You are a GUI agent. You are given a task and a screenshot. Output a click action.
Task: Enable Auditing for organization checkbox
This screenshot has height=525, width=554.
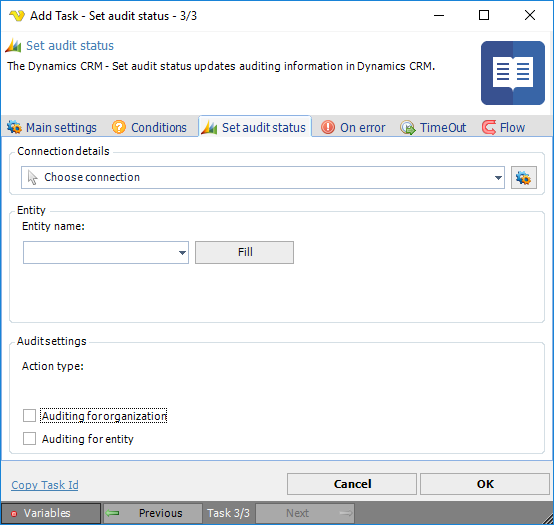(x=29, y=416)
